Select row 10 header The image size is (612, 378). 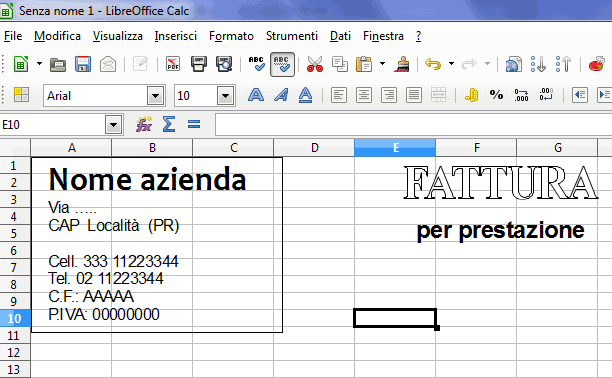[15, 318]
